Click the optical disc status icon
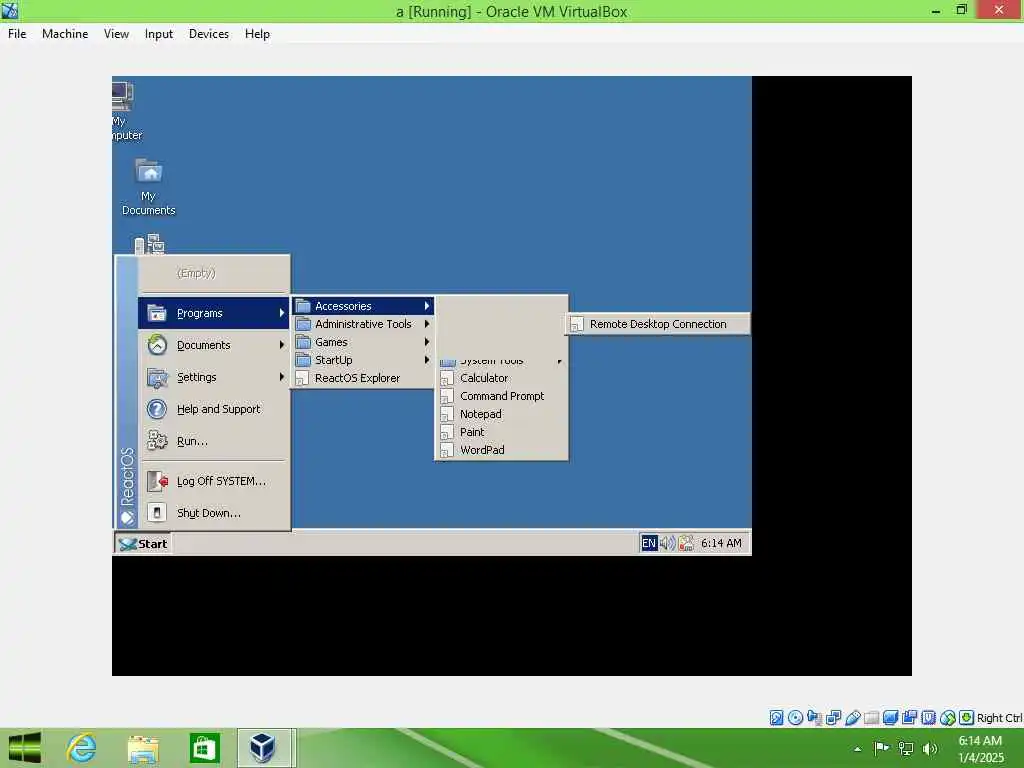The image size is (1024, 768). pos(795,718)
